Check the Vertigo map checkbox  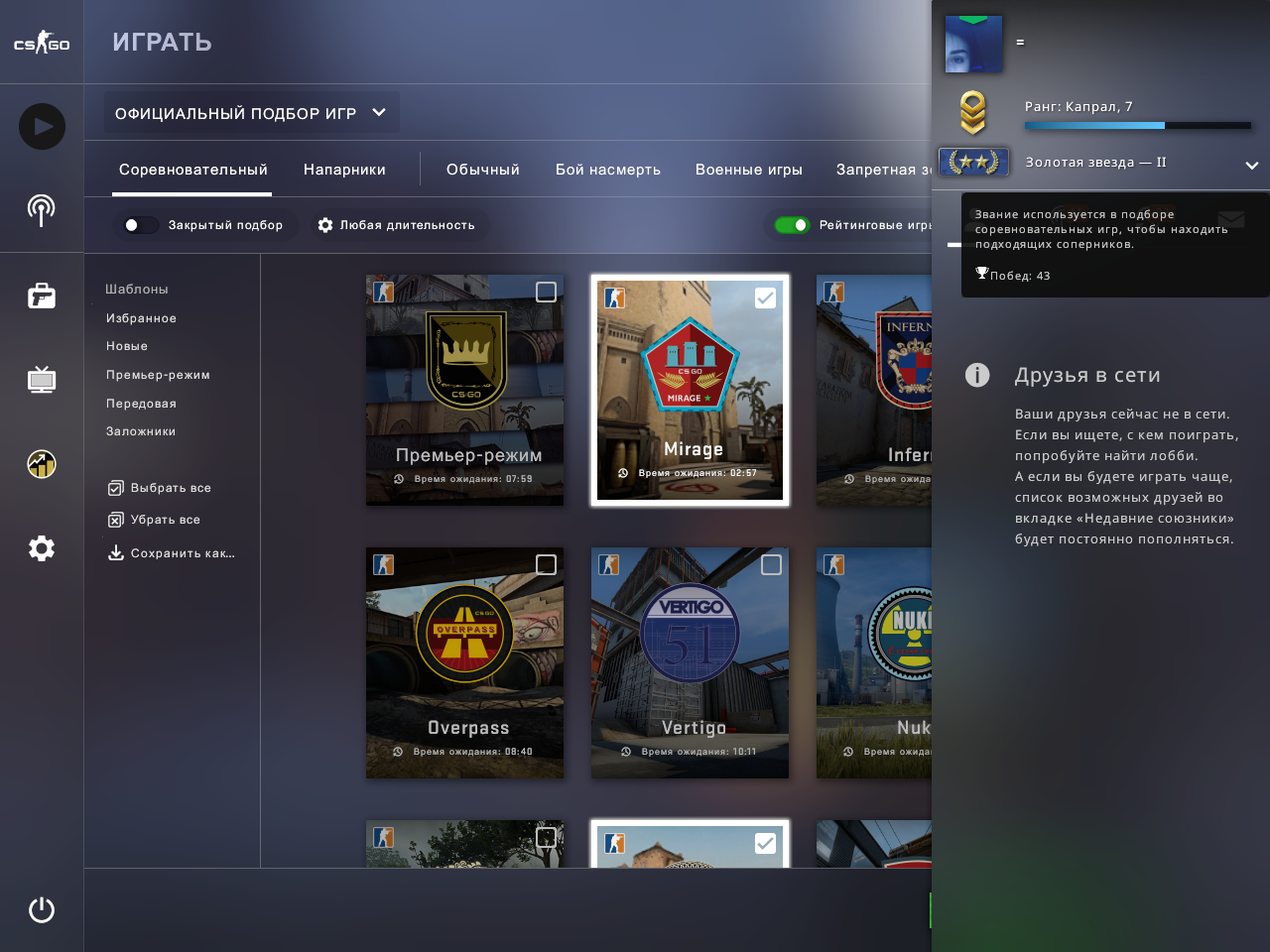[771, 564]
